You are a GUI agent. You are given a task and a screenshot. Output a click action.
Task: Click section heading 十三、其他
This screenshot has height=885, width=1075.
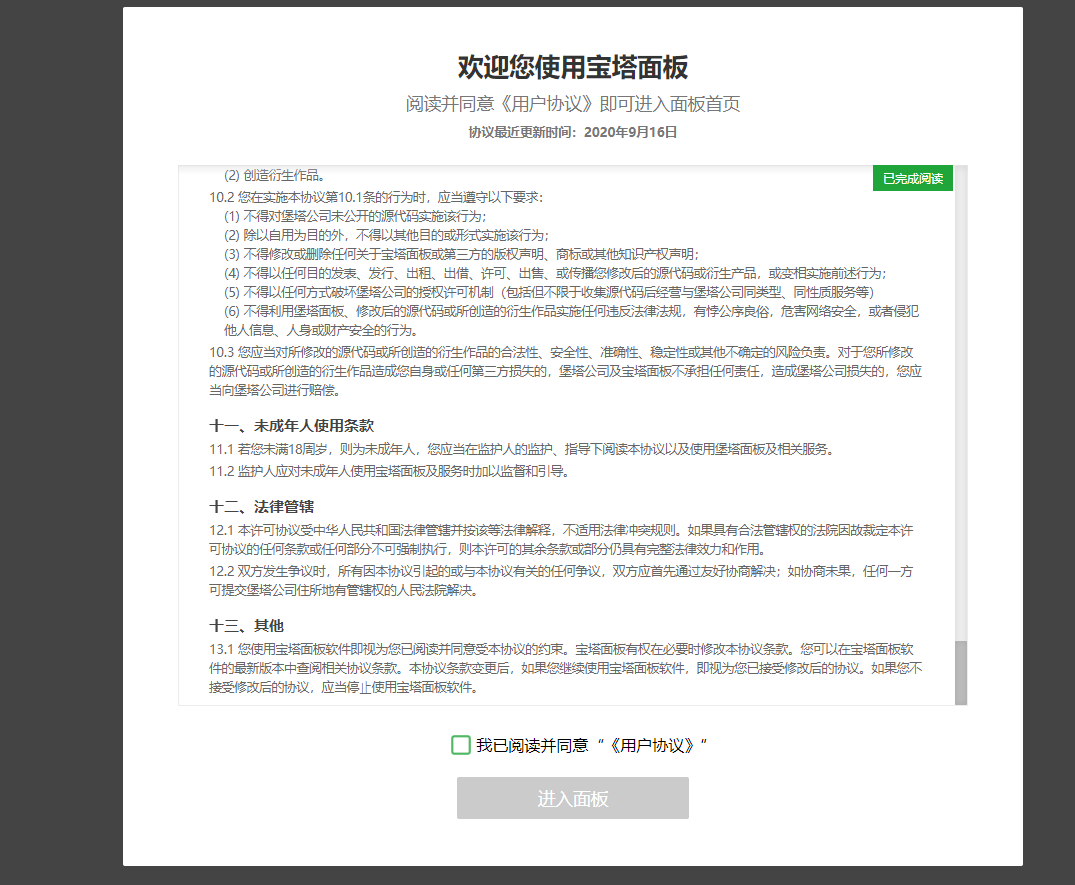[246, 626]
